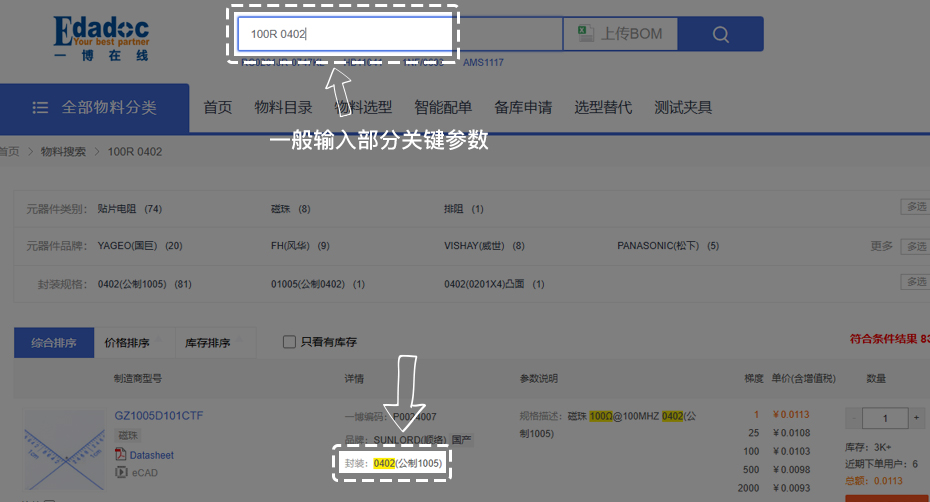Click 多选 for the 元器件类别 row

tap(915, 208)
